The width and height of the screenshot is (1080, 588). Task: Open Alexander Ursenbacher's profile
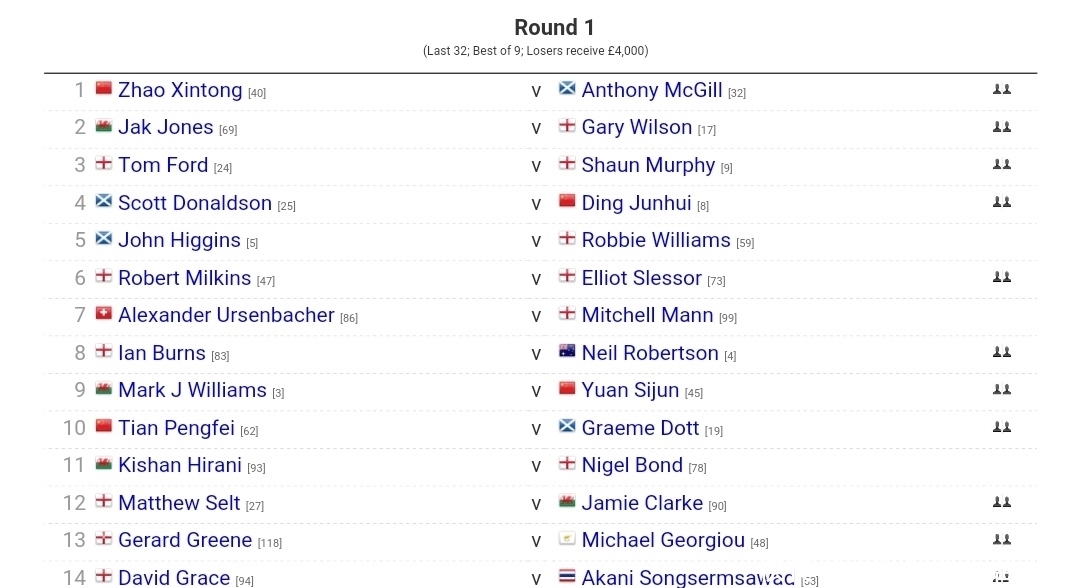coord(226,315)
